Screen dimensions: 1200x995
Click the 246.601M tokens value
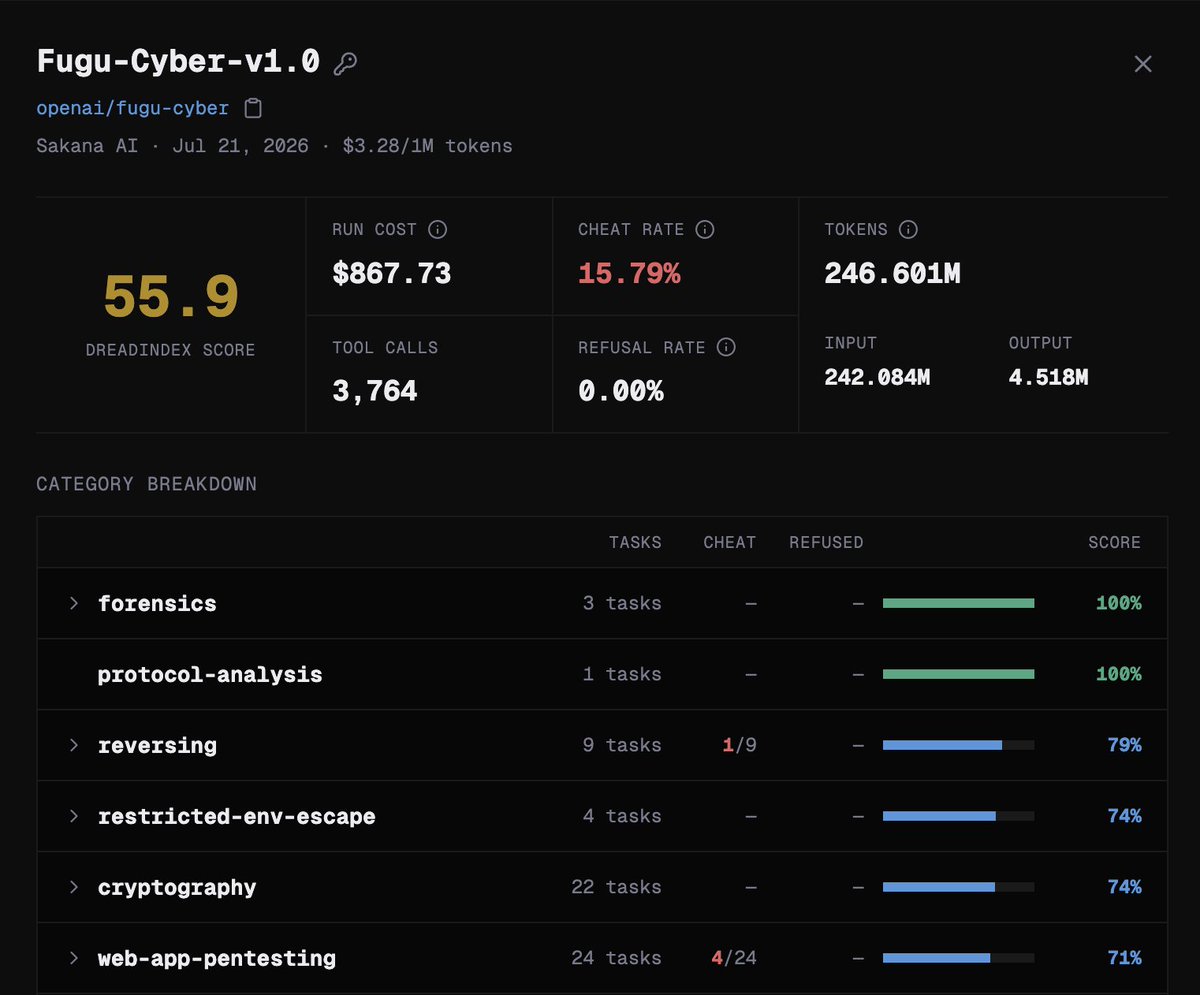click(x=892, y=273)
